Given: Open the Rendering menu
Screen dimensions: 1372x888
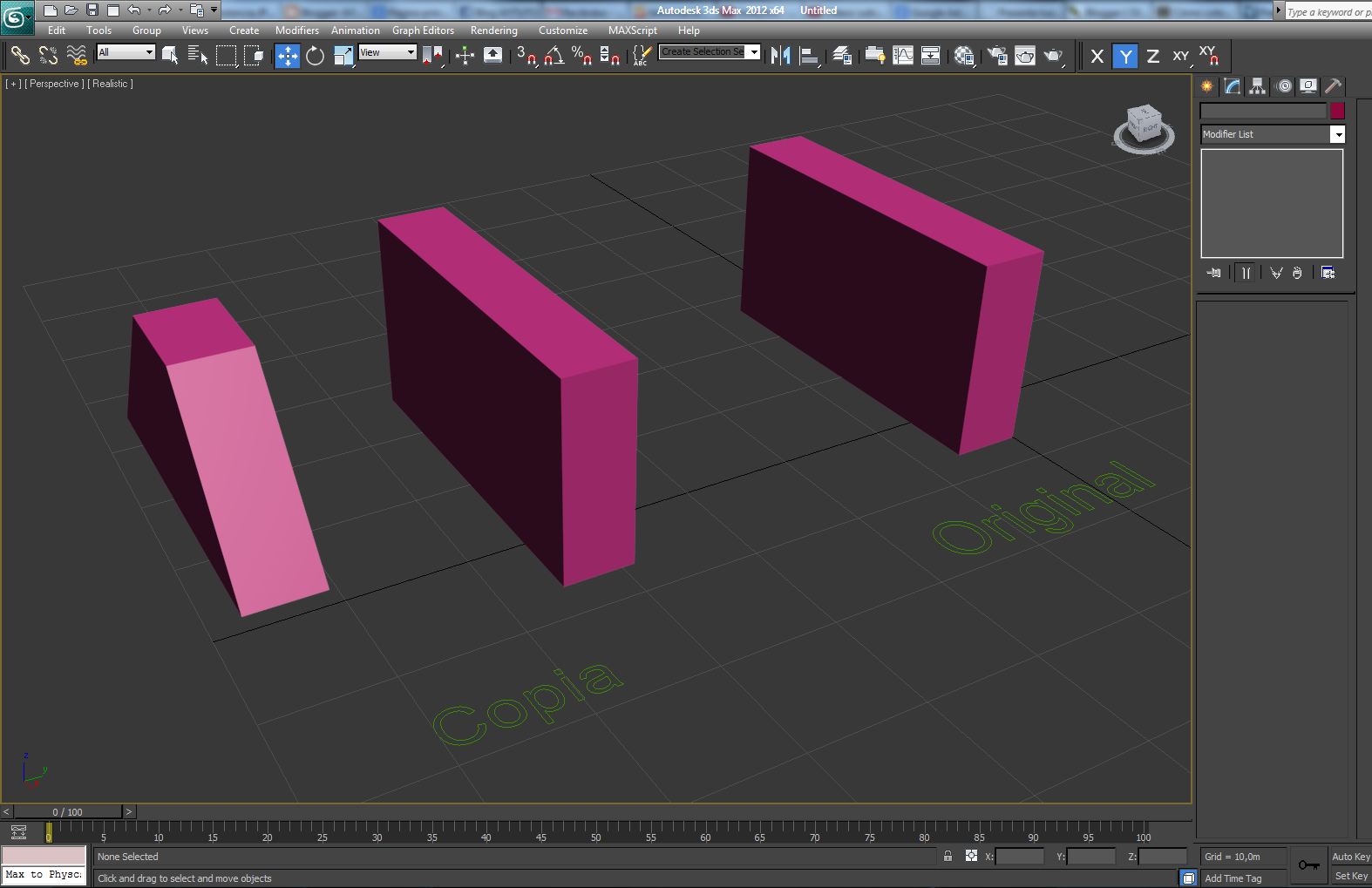Looking at the screenshot, I should pyautogui.click(x=493, y=30).
